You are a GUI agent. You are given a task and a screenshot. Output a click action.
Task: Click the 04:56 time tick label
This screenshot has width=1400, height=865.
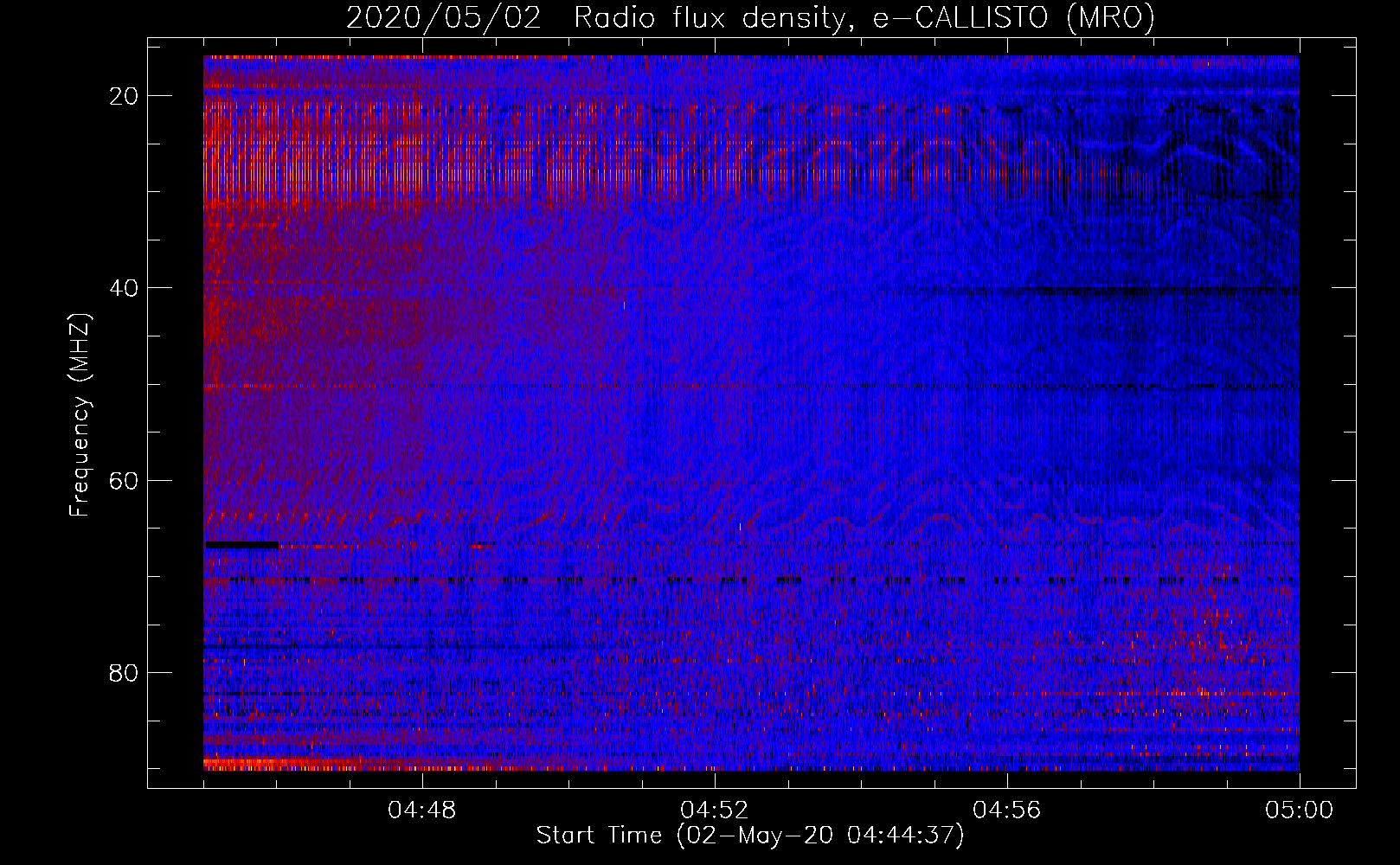pyautogui.click(x=1007, y=811)
